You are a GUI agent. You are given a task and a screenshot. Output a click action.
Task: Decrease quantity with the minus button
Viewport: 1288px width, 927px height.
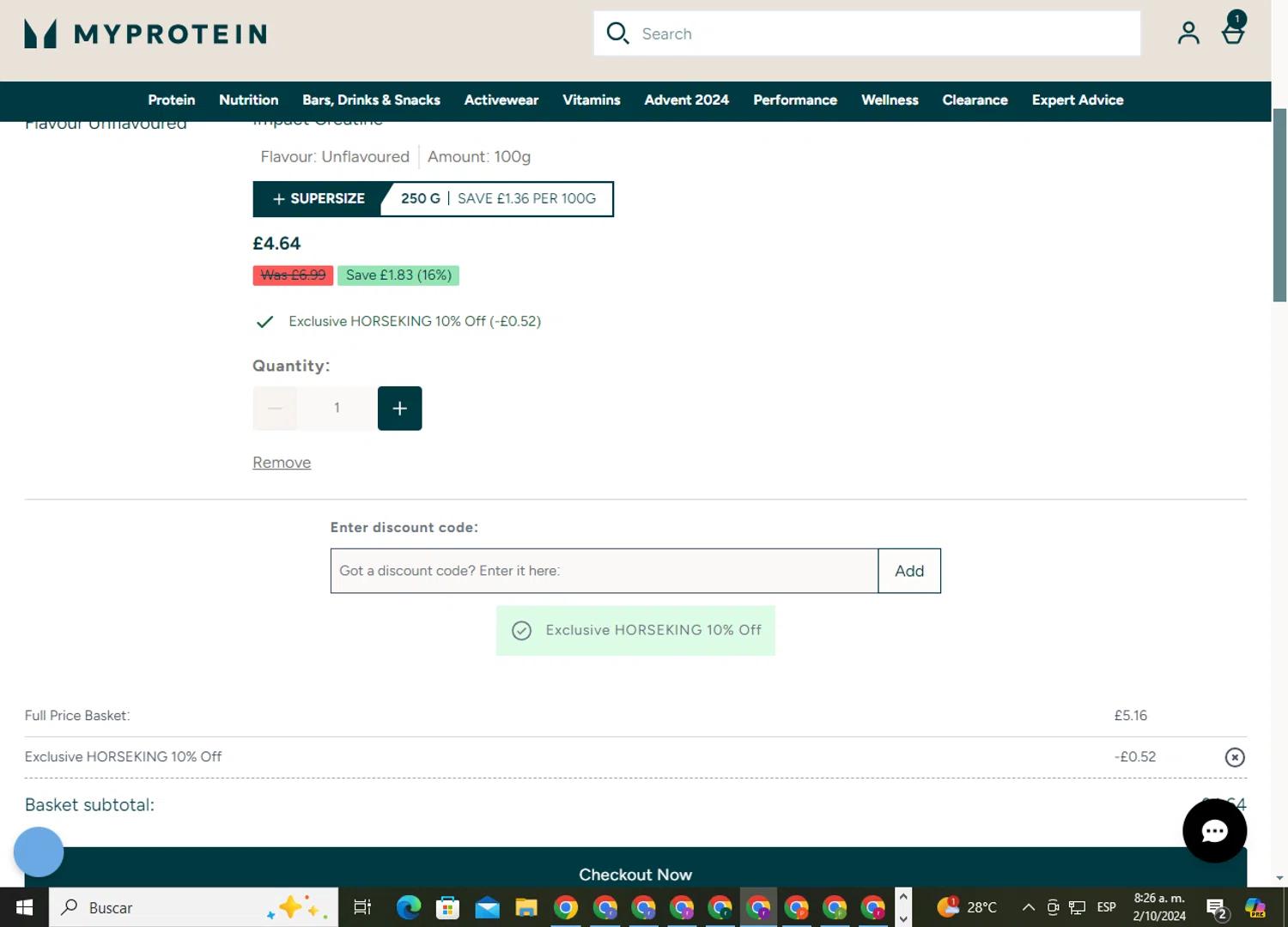click(275, 409)
